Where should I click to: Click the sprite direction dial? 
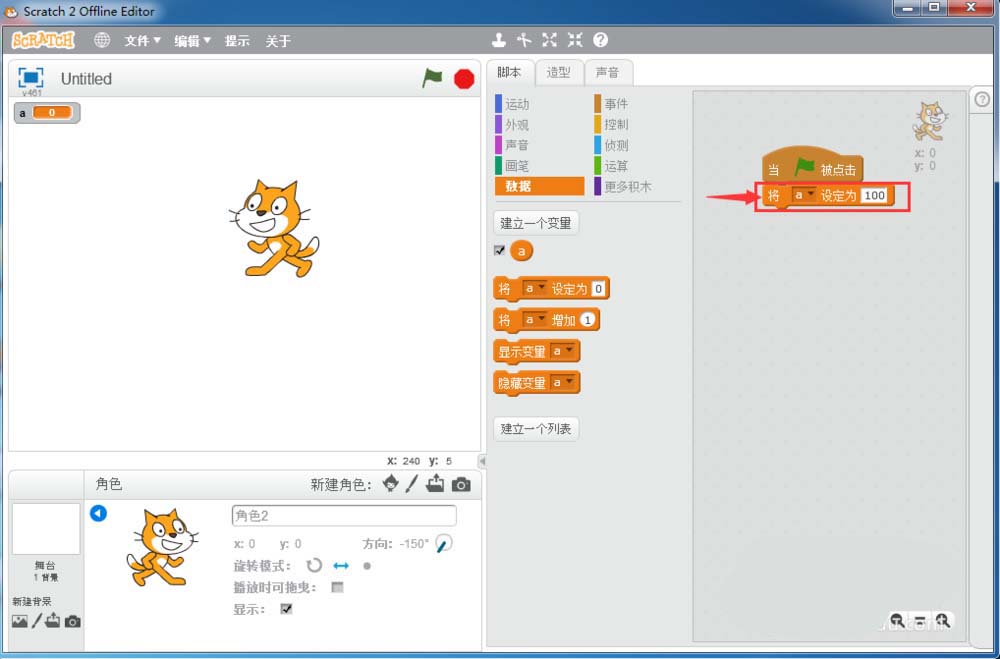pos(443,544)
